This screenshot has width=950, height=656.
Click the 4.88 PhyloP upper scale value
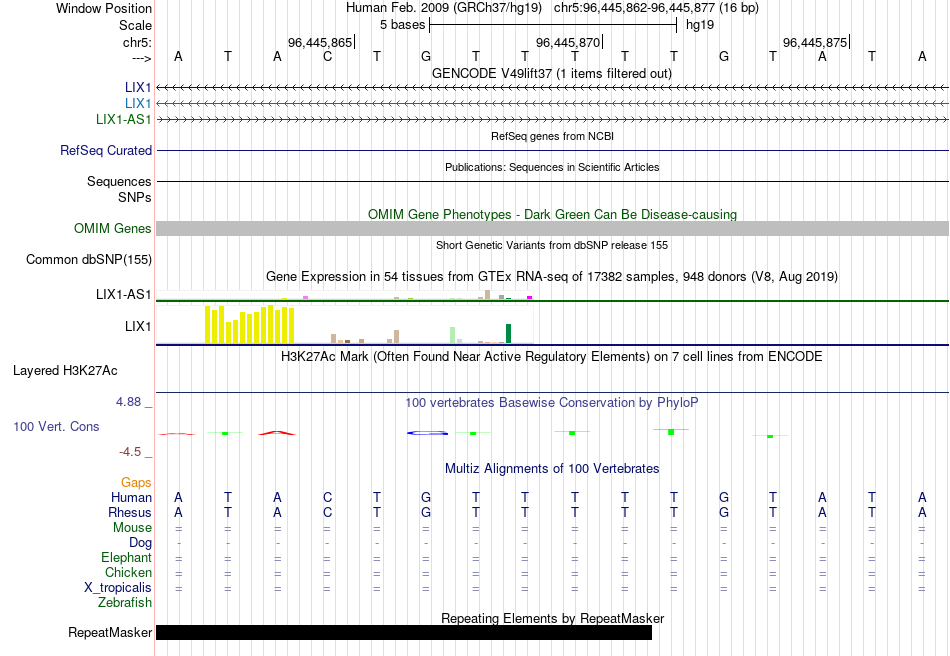pyautogui.click(x=129, y=402)
